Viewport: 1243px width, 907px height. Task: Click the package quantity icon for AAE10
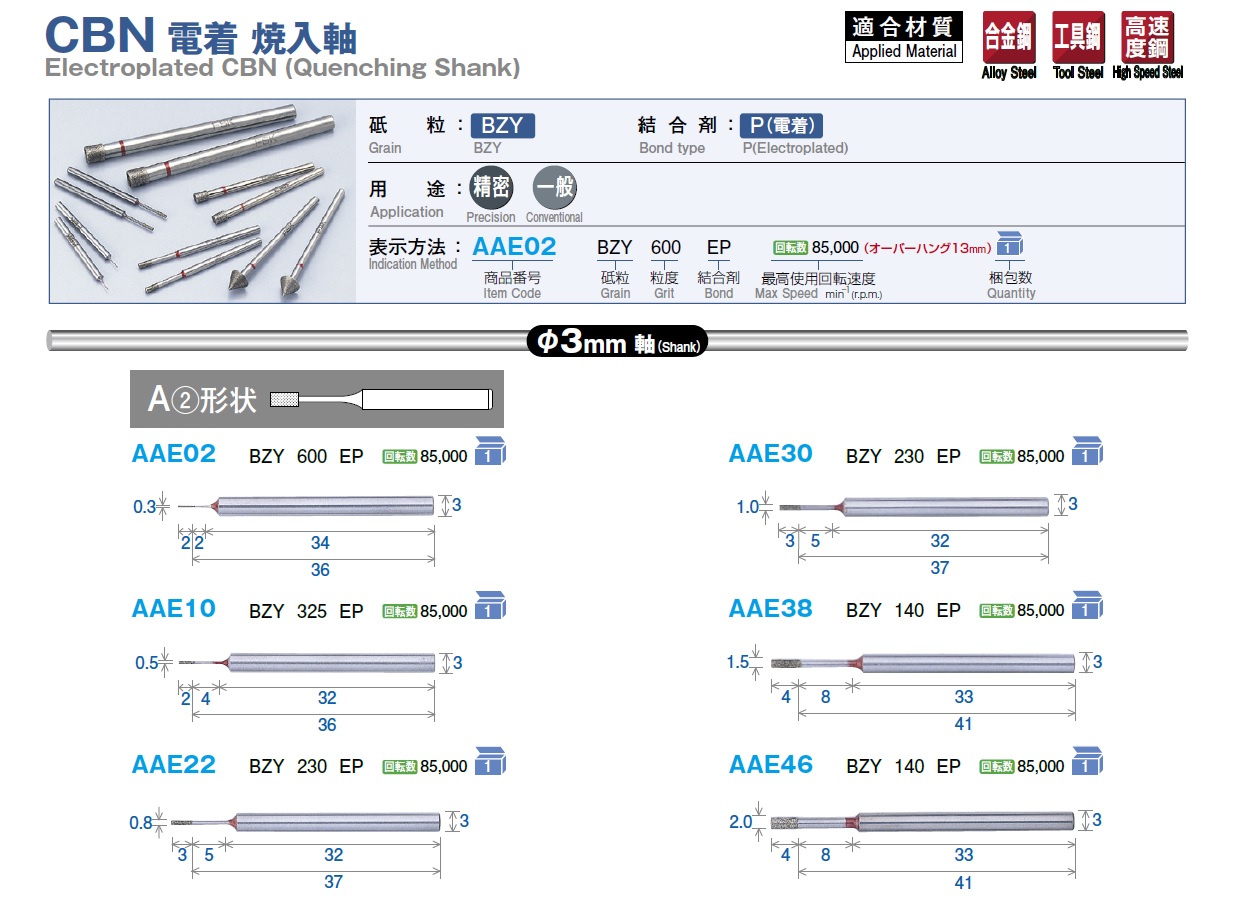[489, 608]
